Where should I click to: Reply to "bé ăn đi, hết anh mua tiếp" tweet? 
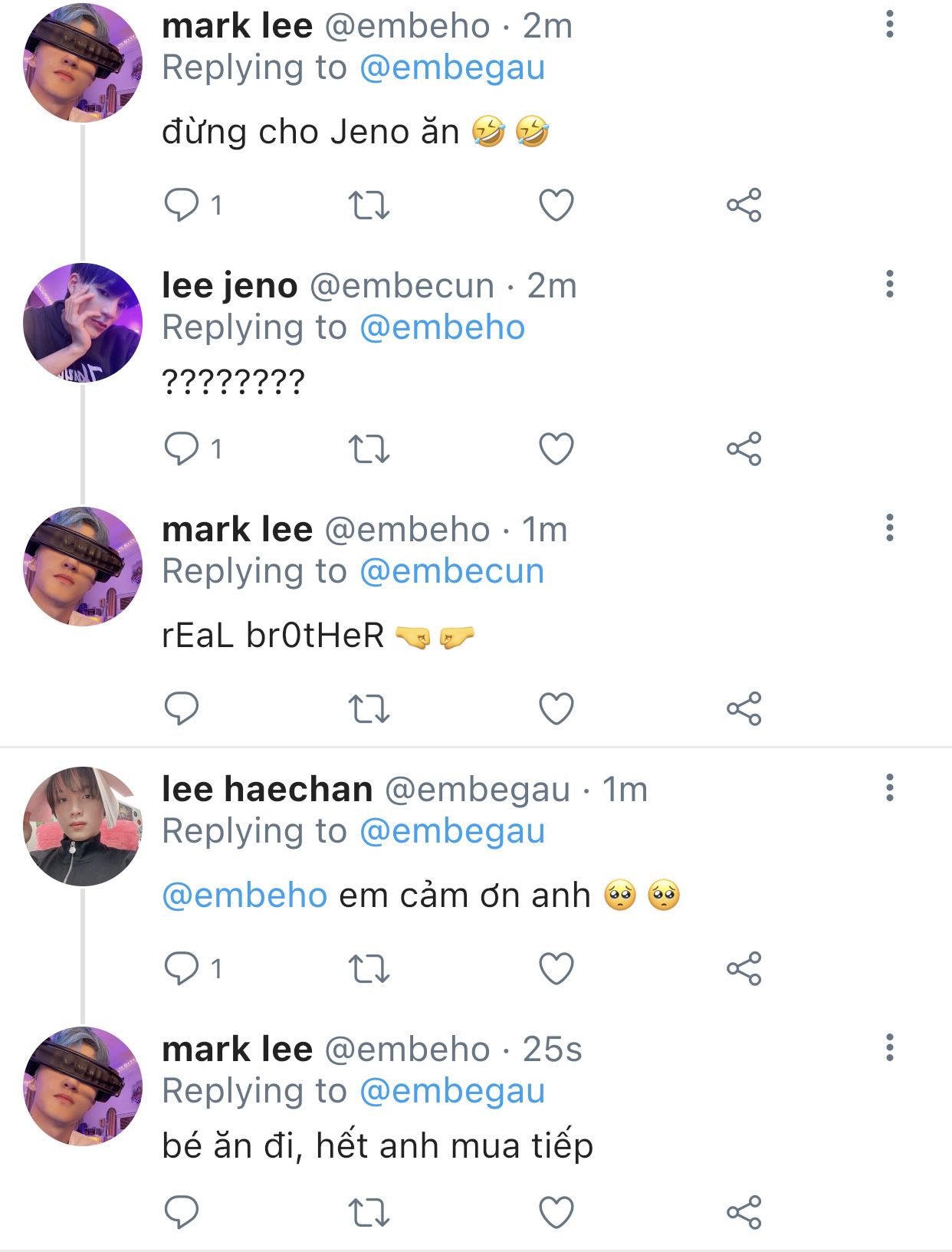pos(182,1213)
